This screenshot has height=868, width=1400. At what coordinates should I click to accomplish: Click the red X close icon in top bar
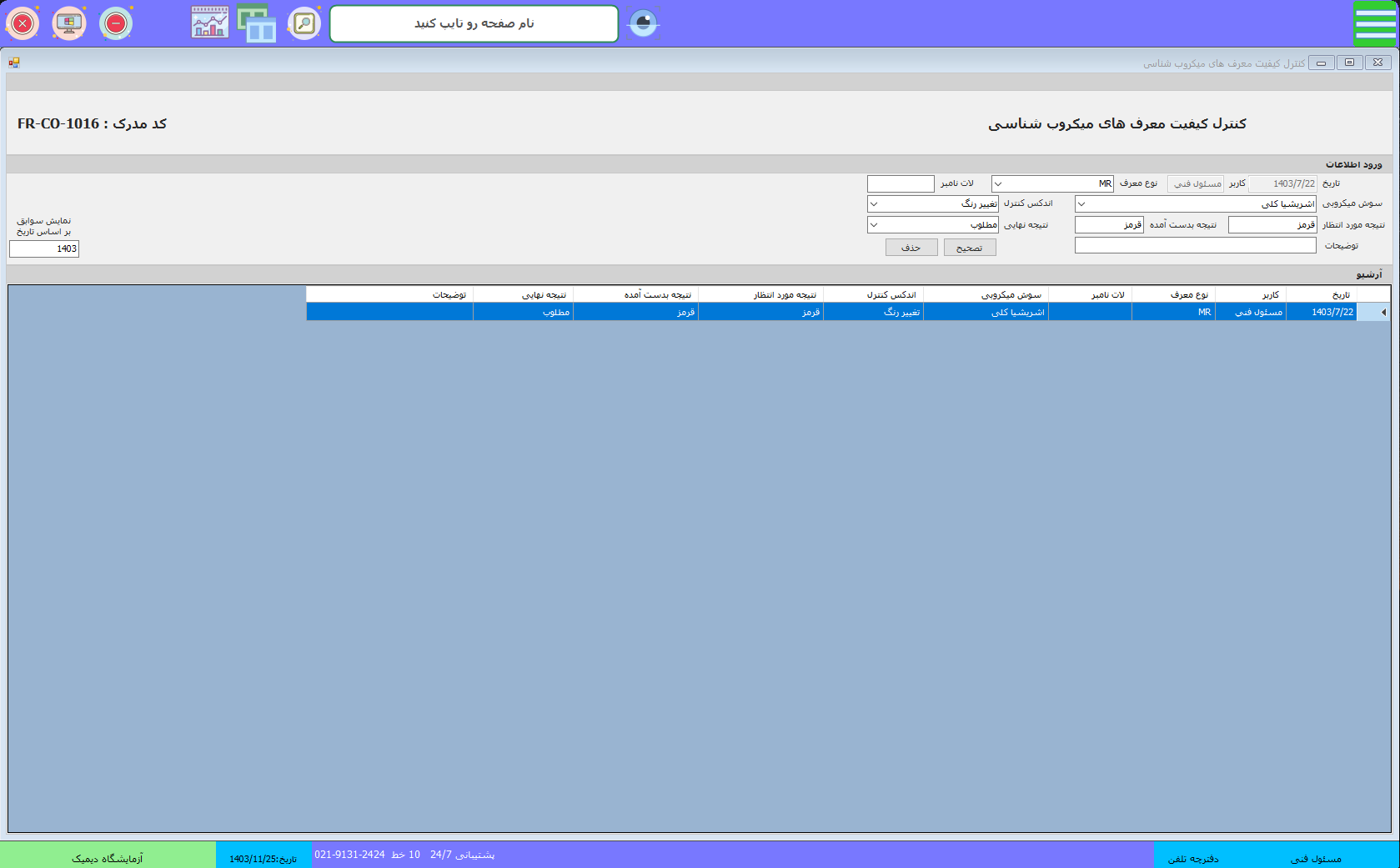23,23
